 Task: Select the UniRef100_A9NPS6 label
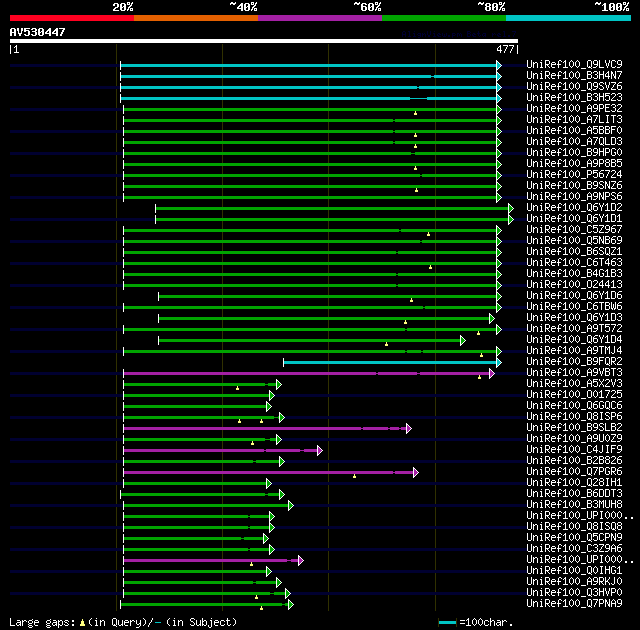[574, 197]
